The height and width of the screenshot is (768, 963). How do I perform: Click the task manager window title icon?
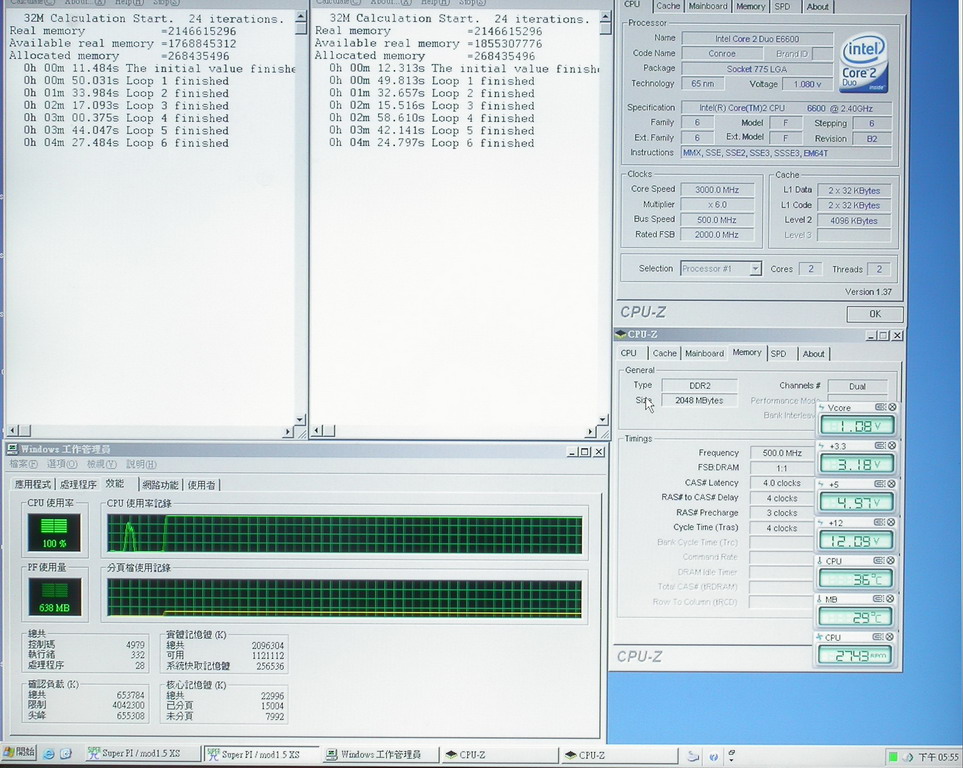(x=12, y=449)
